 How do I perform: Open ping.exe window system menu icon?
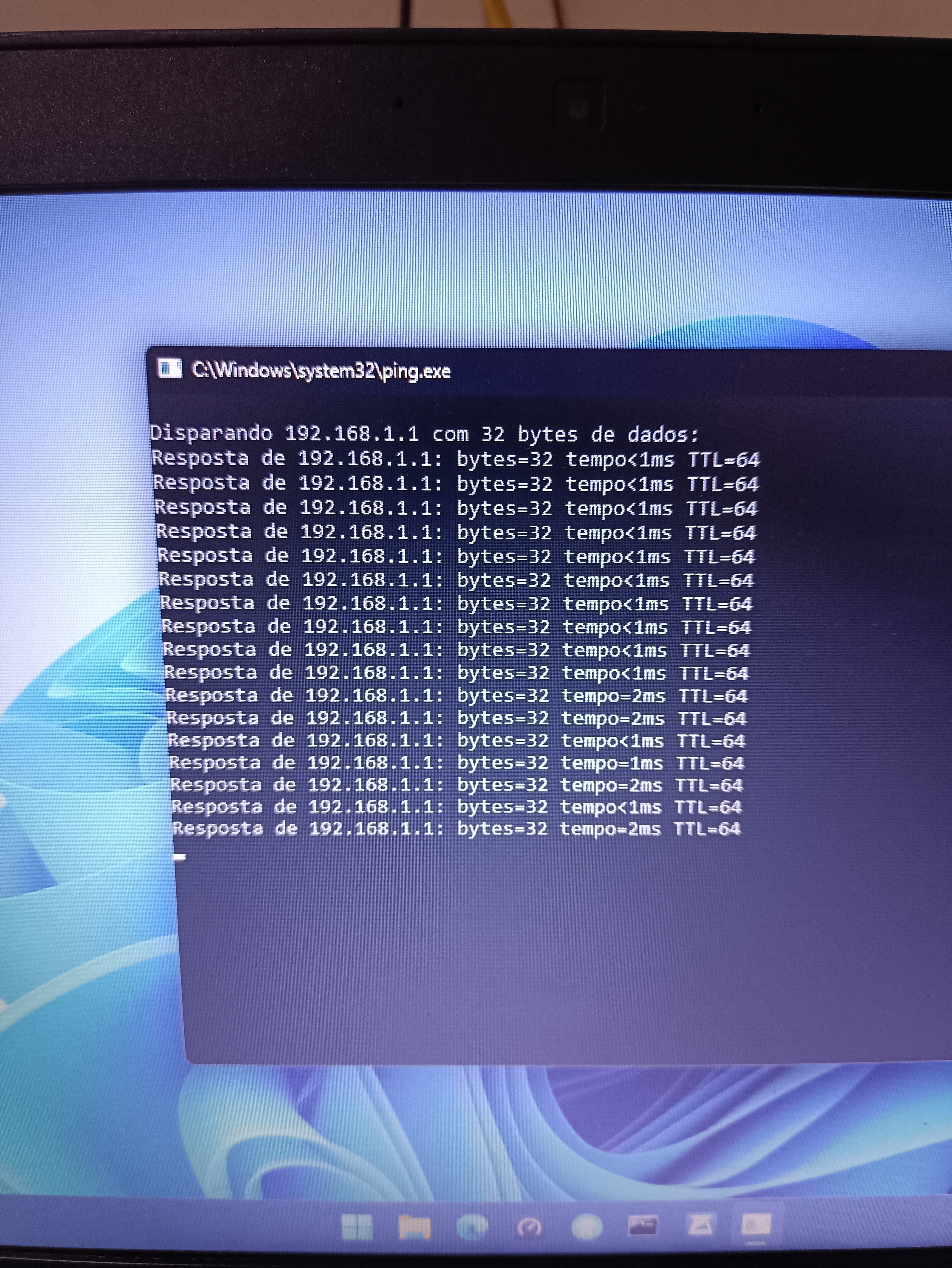170,369
